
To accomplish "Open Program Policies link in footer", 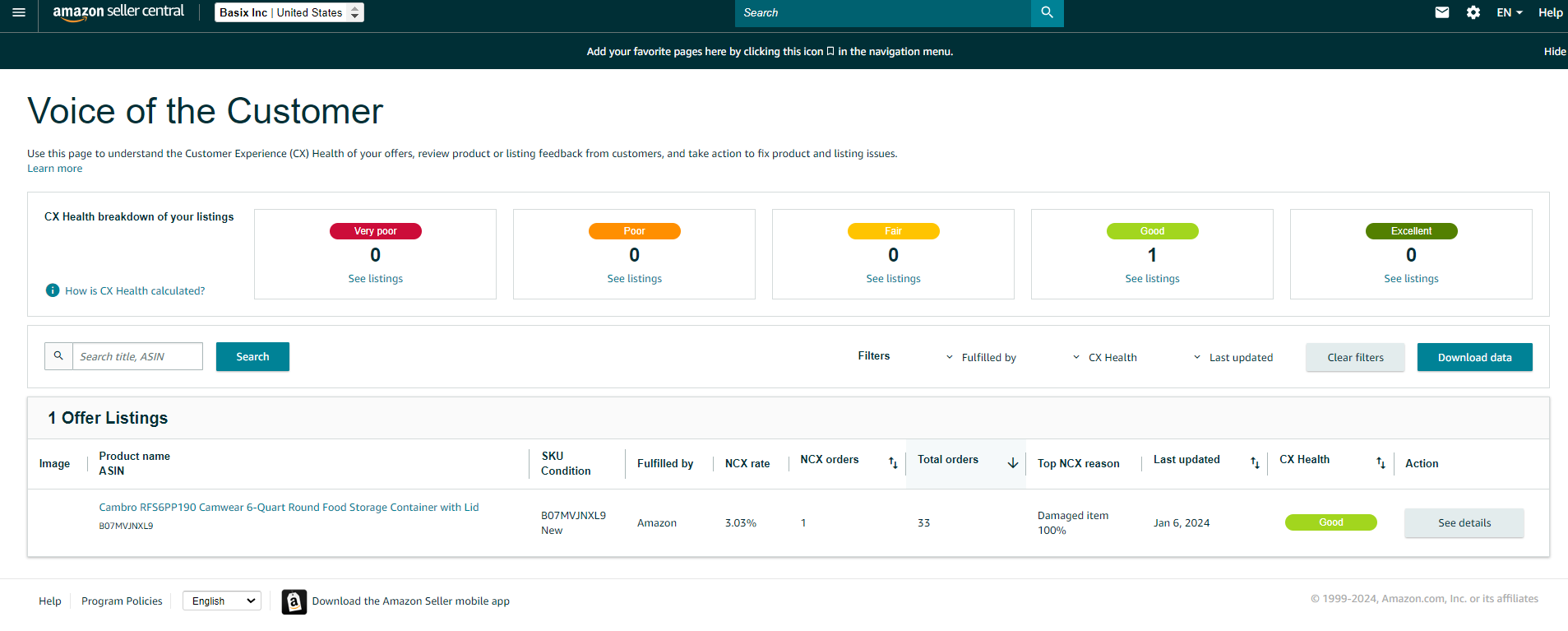I will point(122,601).
